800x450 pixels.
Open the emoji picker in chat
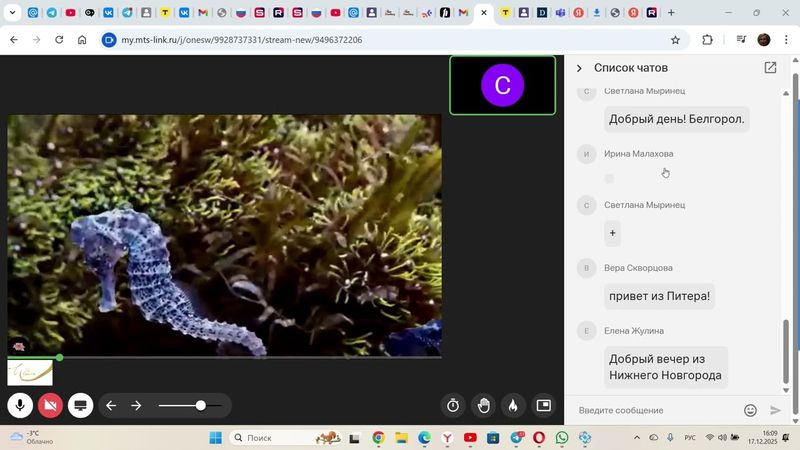coord(750,410)
